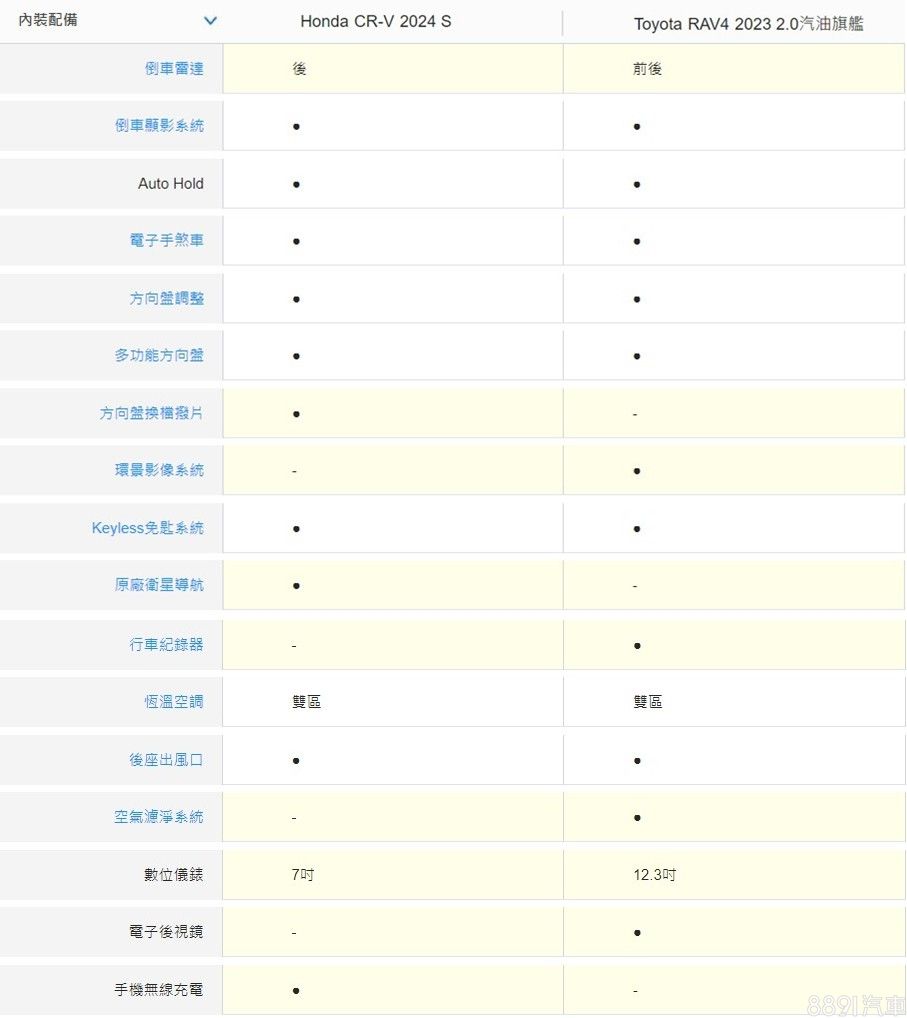Image resolution: width=907 pixels, height=1018 pixels.
Task: Click the 空氣濾淨系統 link
Action: click(159, 817)
